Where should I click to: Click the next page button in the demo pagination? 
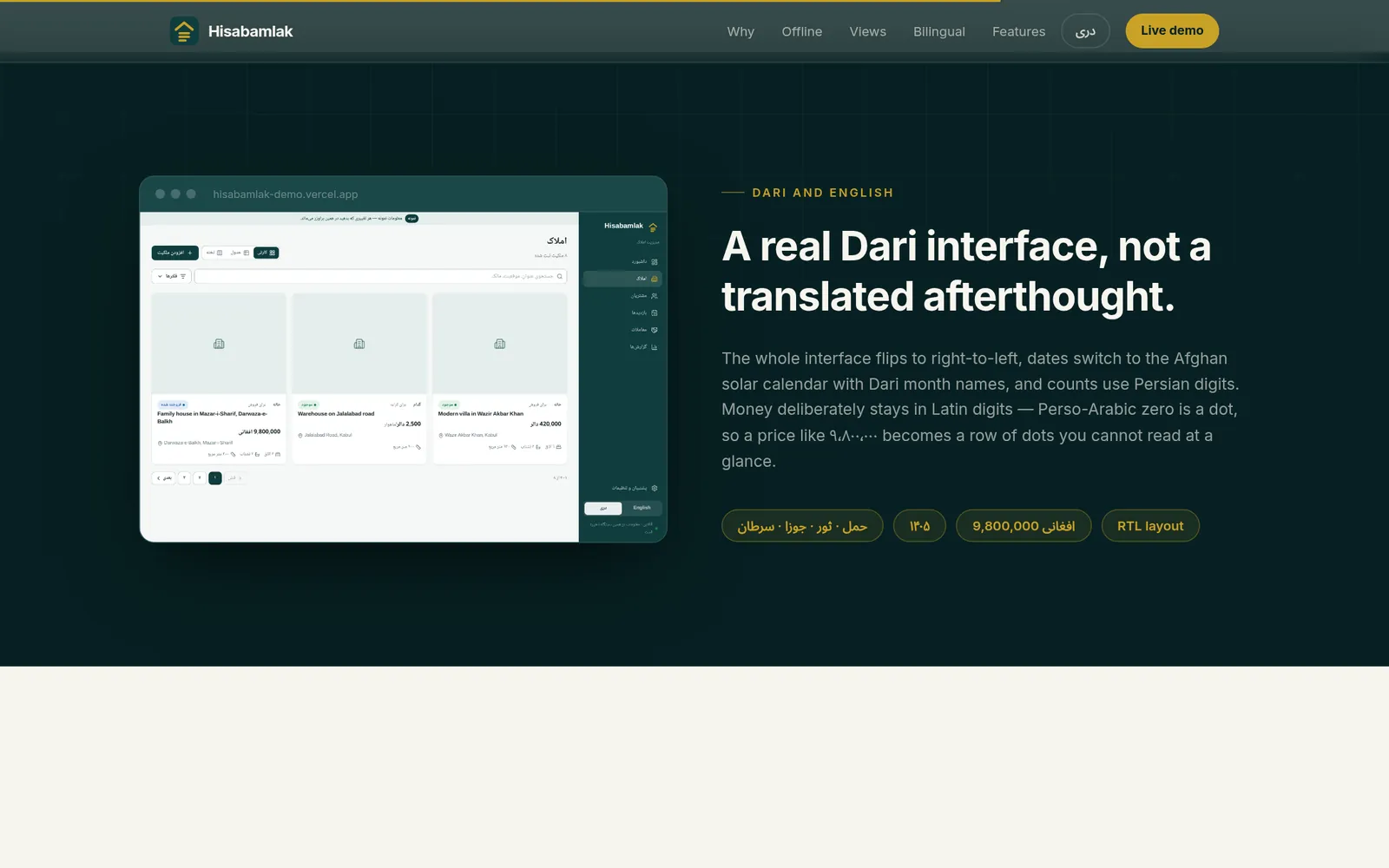coord(163,478)
